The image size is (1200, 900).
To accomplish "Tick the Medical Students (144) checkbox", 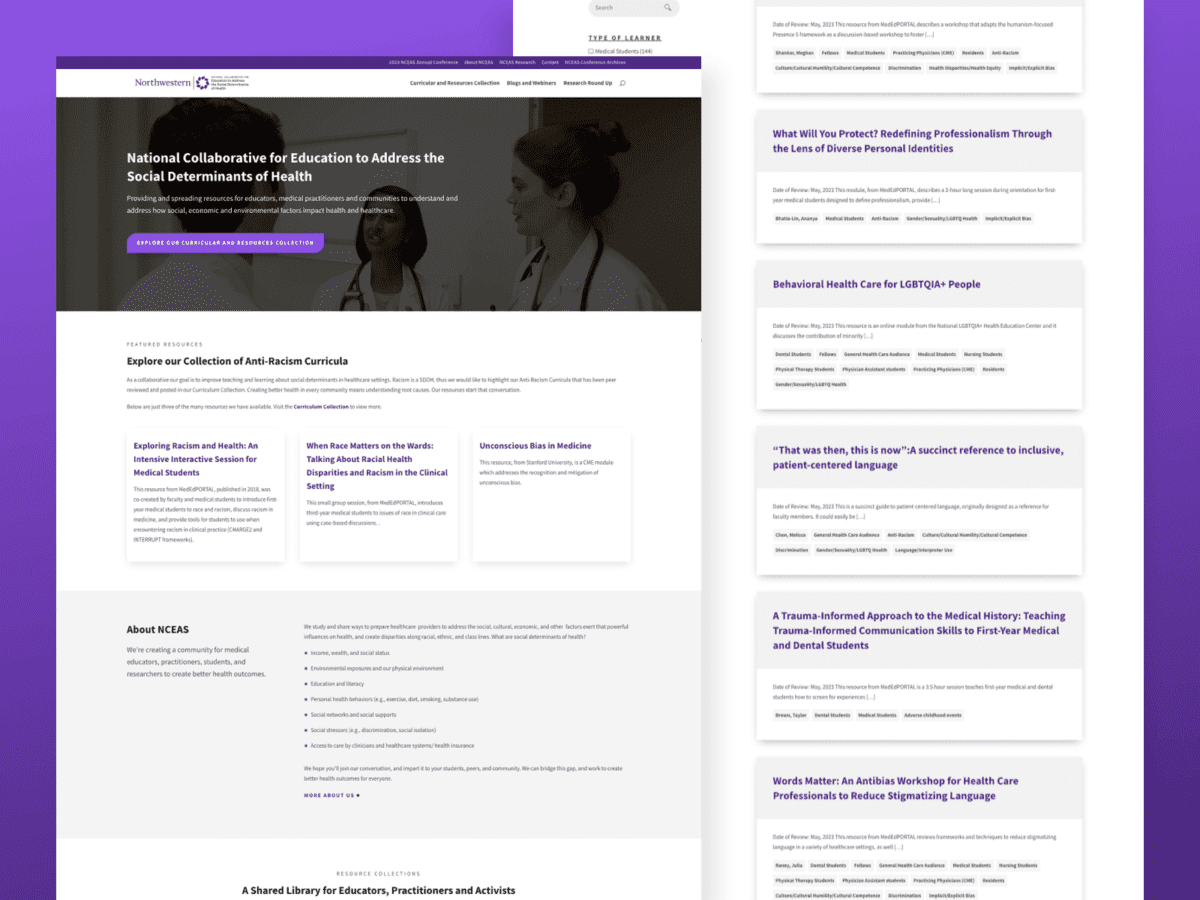I will tap(591, 51).
